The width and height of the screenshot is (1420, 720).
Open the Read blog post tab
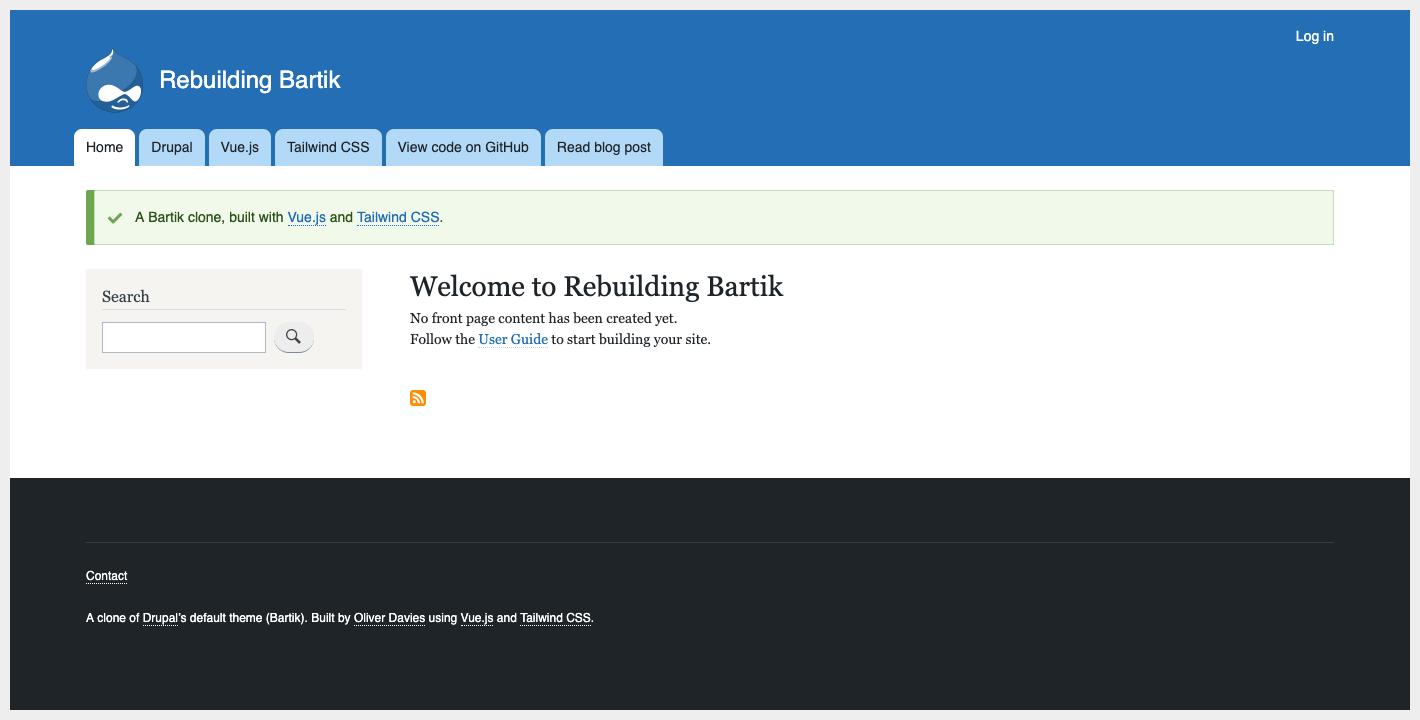click(x=604, y=148)
